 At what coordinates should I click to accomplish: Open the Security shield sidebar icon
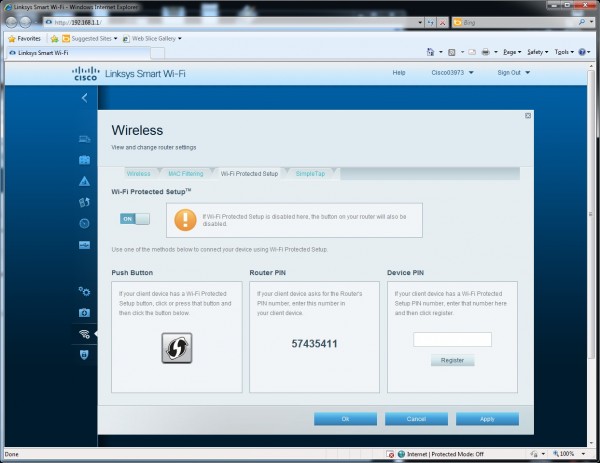(85, 355)
